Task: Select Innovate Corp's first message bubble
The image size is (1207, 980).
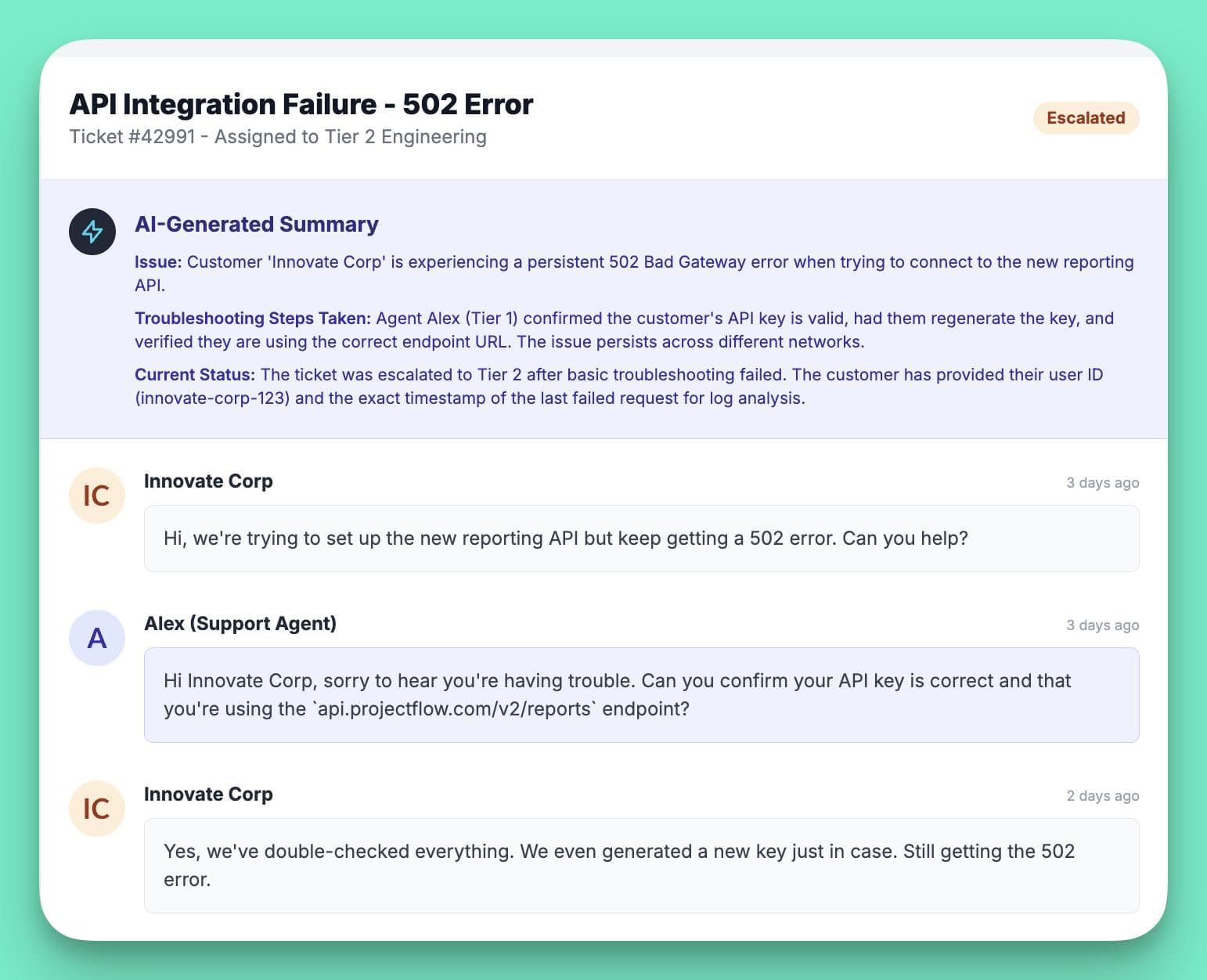Action: click(641, 539)
